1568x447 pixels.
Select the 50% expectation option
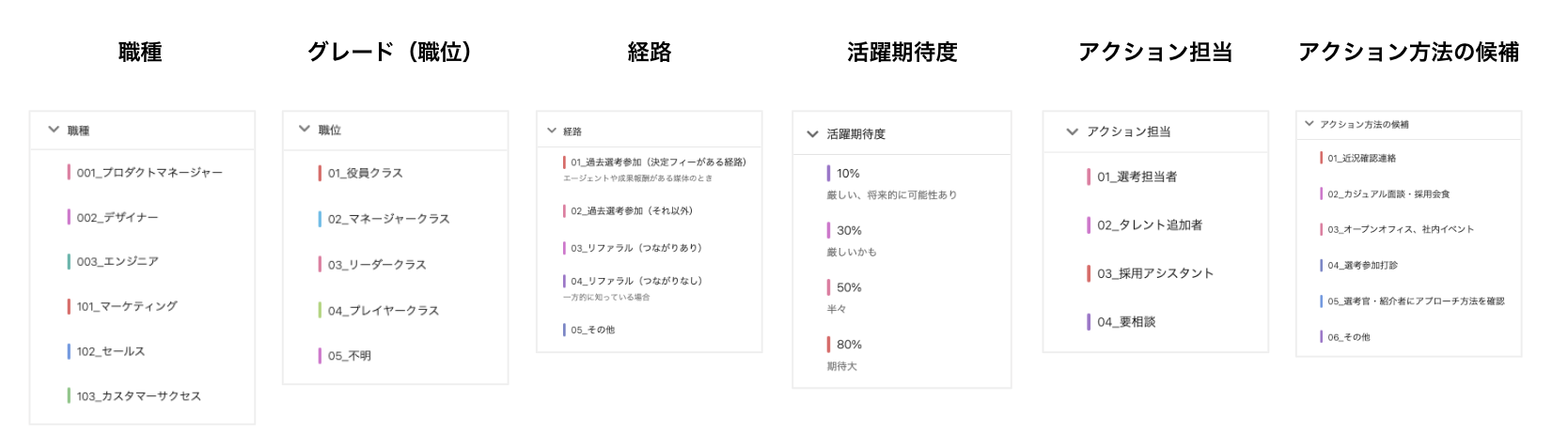click(849, 287)
